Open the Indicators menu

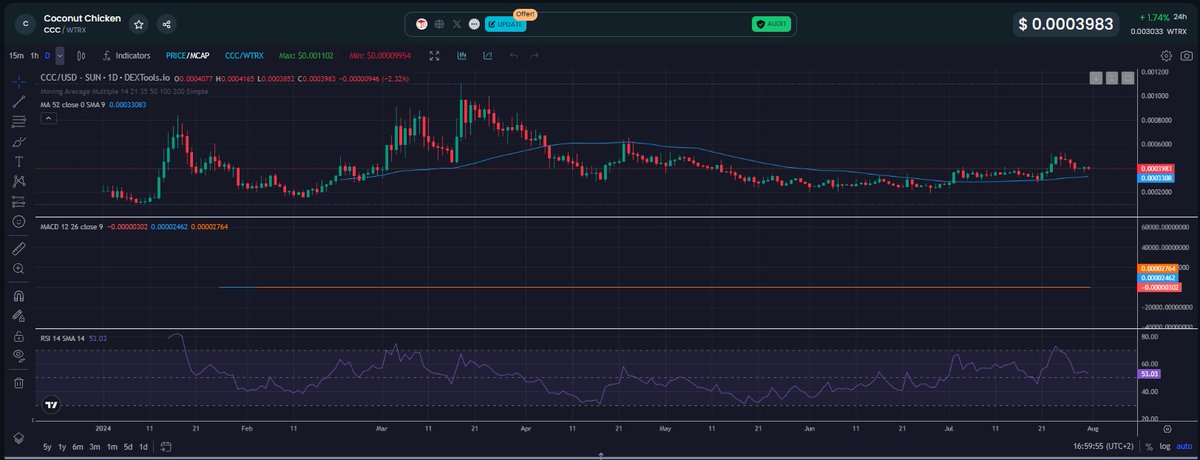[126, 56]
